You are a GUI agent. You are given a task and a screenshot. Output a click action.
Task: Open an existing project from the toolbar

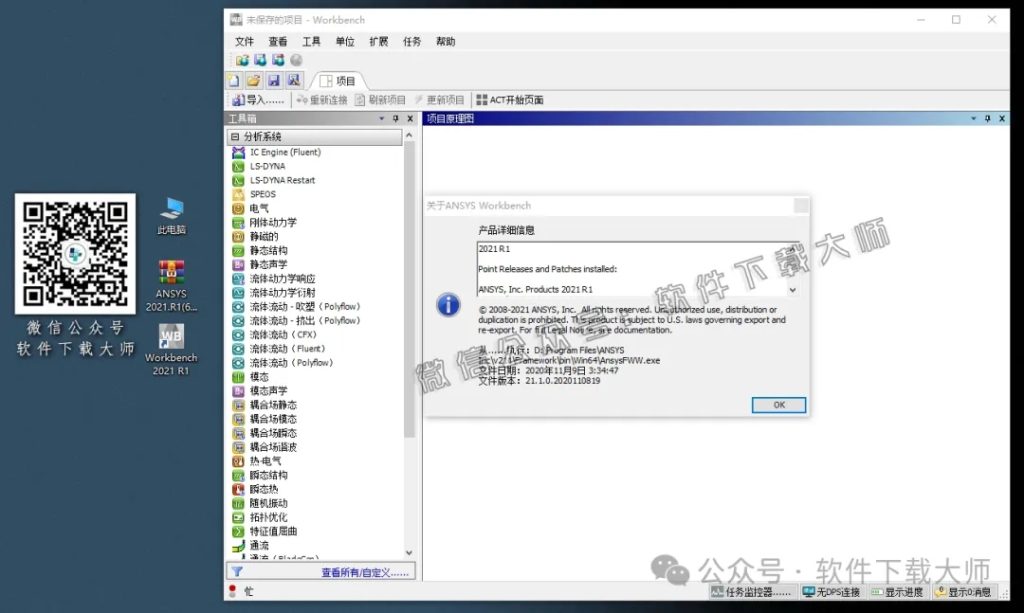pyautogui.click(x=254, y=80)
